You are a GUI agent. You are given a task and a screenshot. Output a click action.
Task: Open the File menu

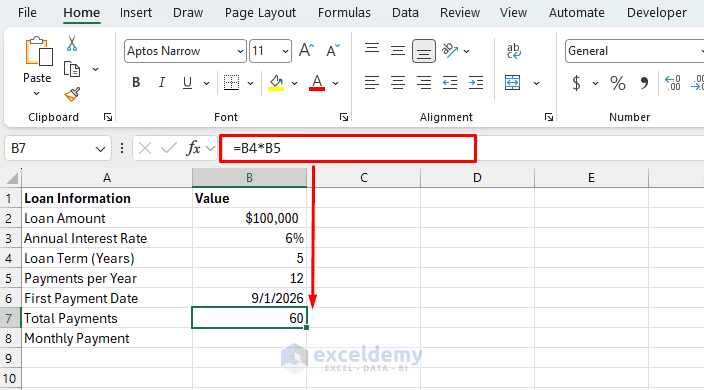click(27, 13)
